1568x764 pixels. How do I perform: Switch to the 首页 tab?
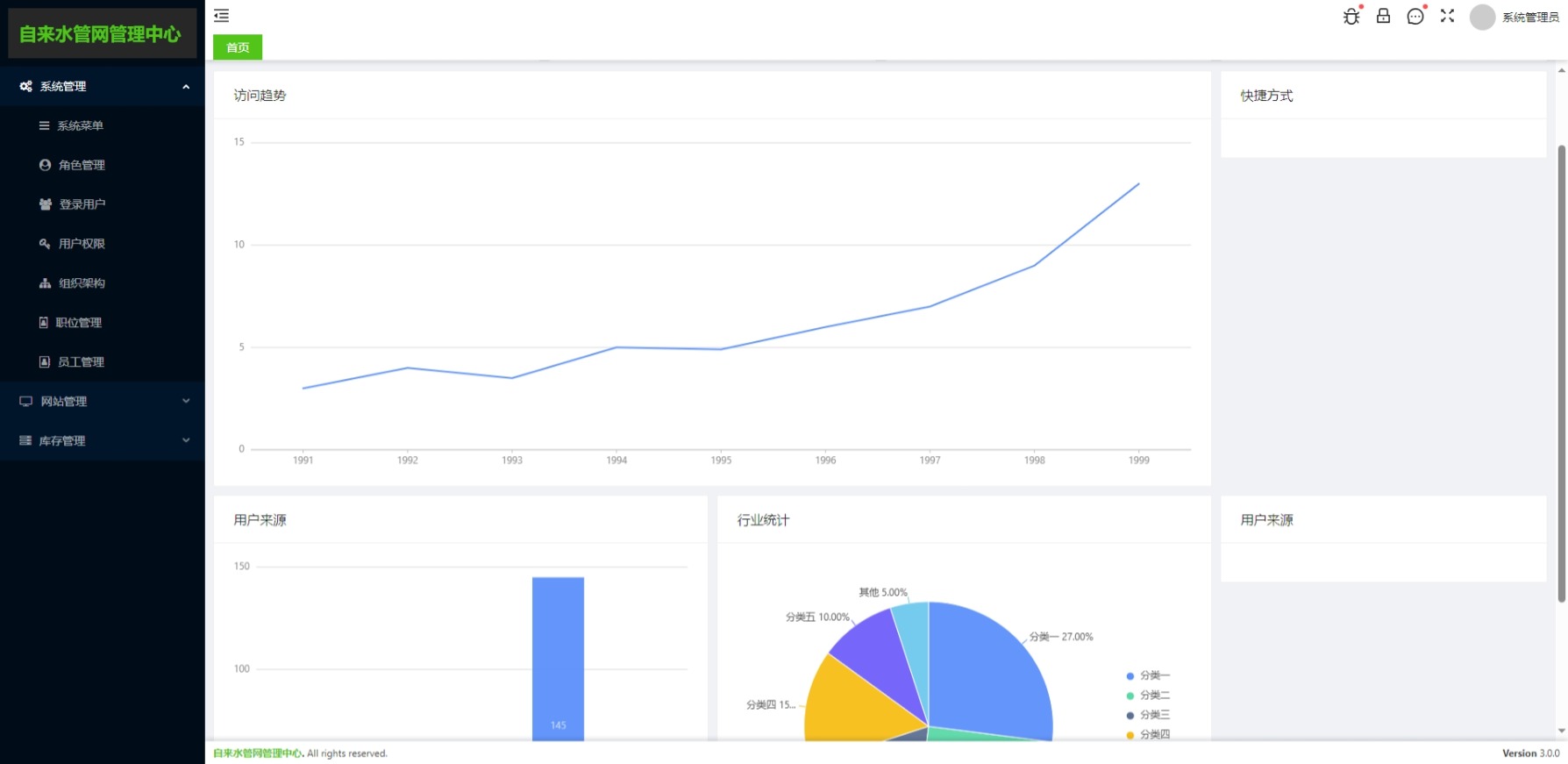tap(238, 47)
